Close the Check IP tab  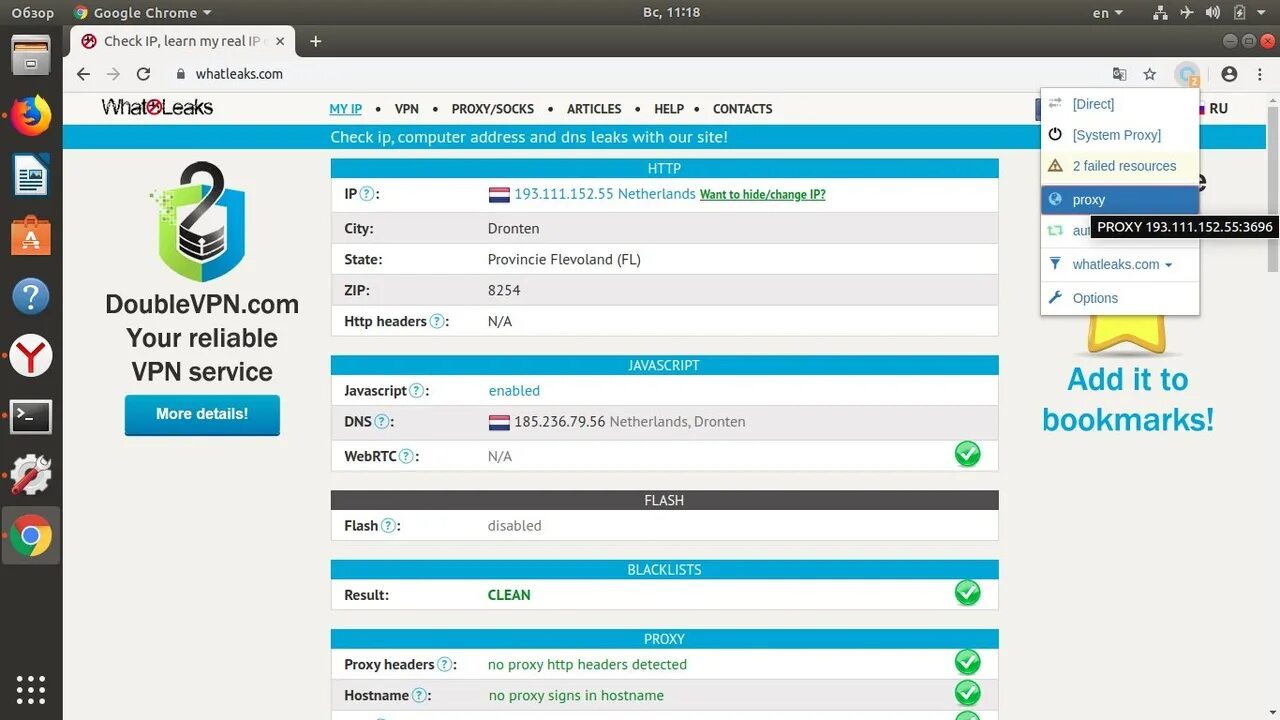[280, 41]
